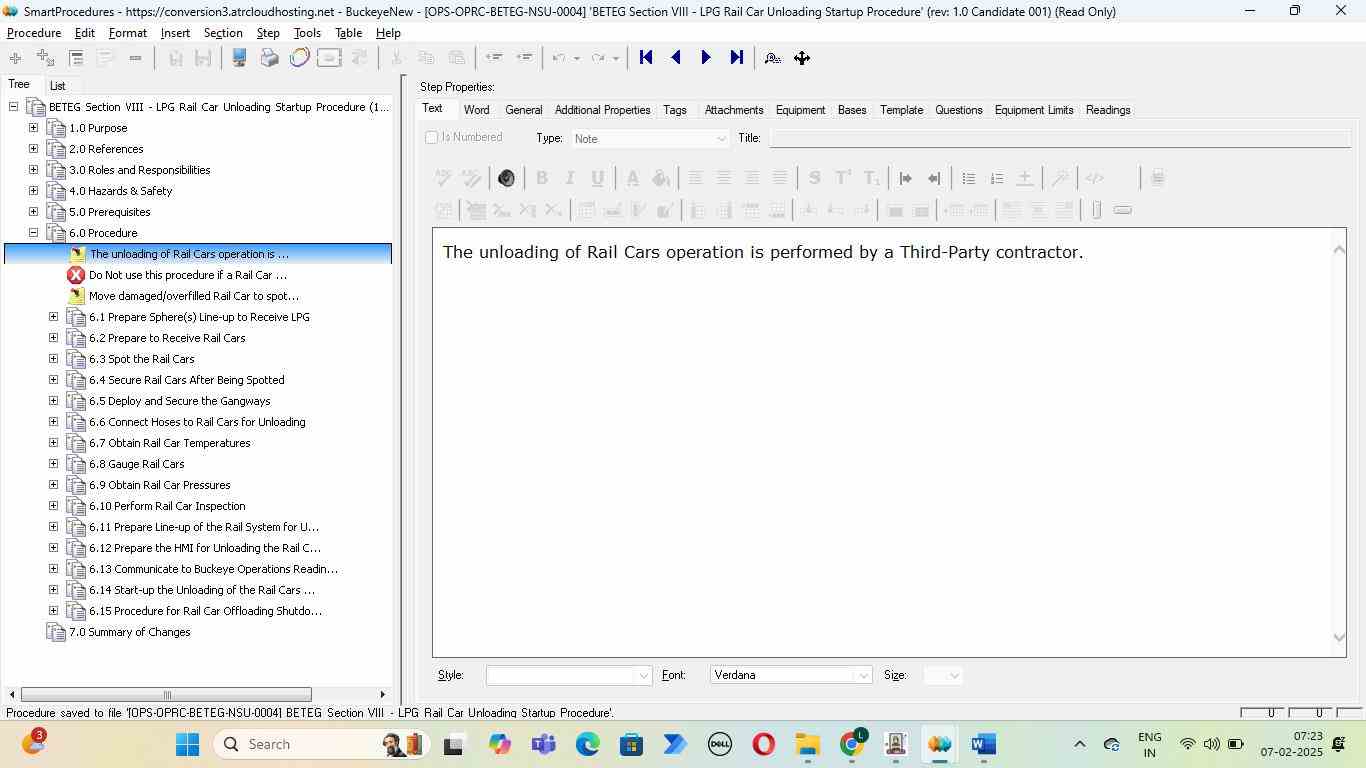Click the text editor scroll-down arrow

(x=1339, y=638)
